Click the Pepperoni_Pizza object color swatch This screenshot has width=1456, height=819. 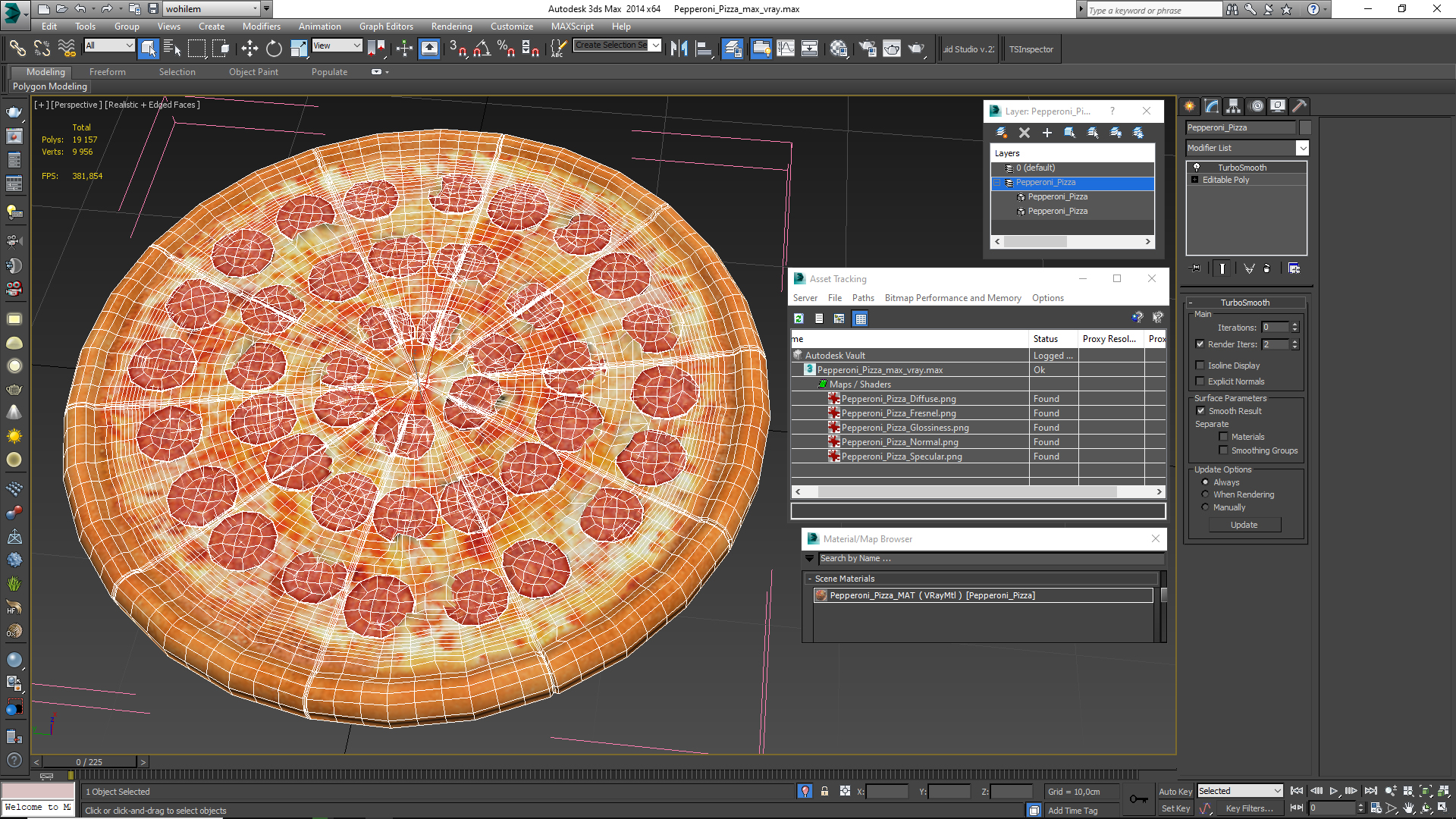coord(1305,127)
